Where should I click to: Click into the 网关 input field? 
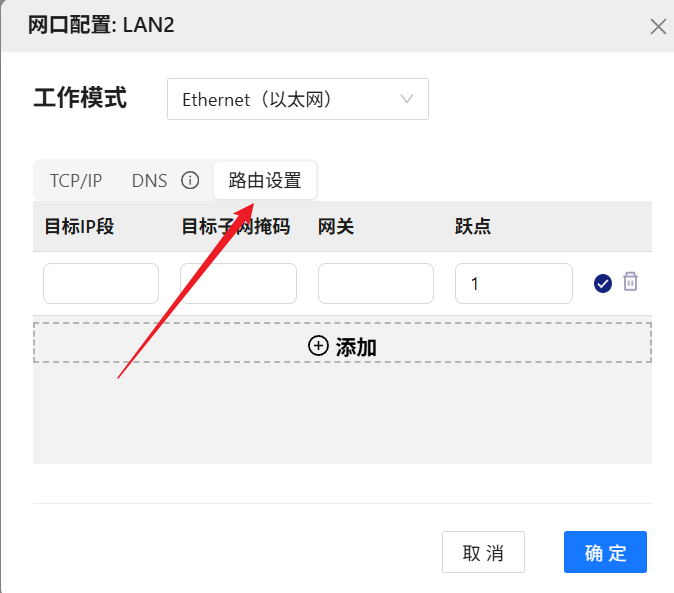point(375,284)
